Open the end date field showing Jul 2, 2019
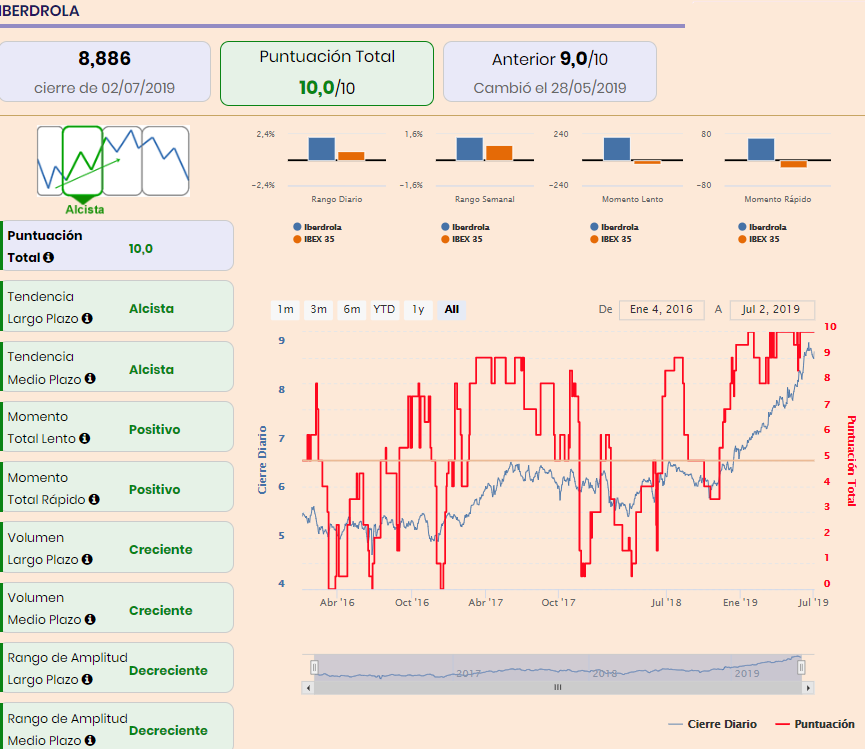The image size is (865, 749). pos(772,310)
